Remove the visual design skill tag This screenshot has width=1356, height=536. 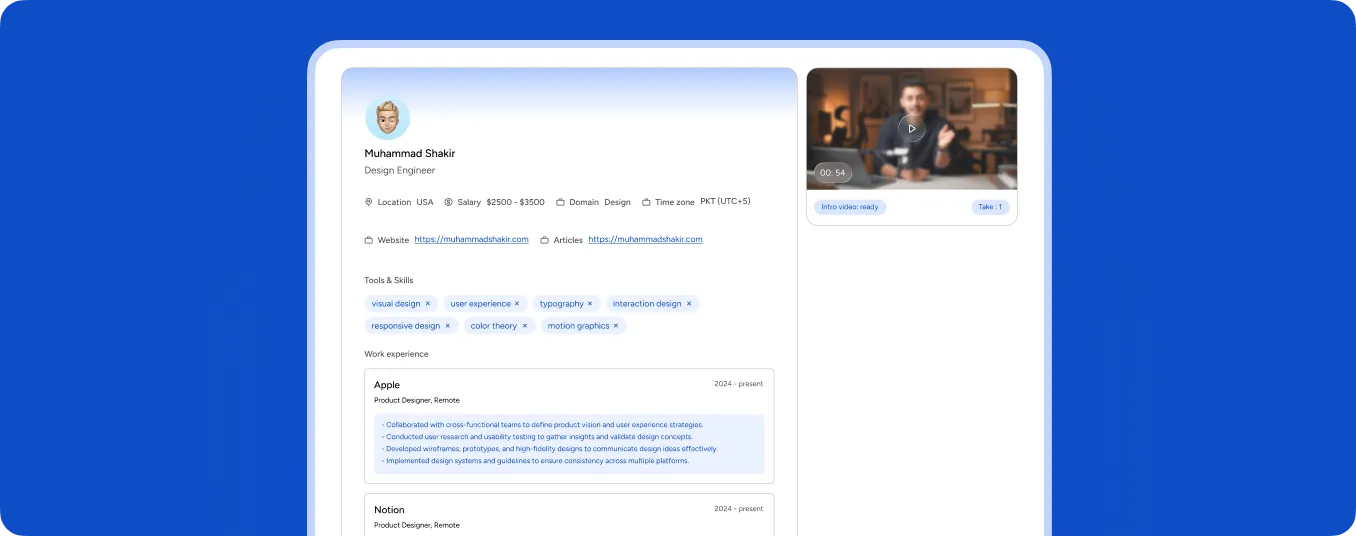tap(428, 303)
